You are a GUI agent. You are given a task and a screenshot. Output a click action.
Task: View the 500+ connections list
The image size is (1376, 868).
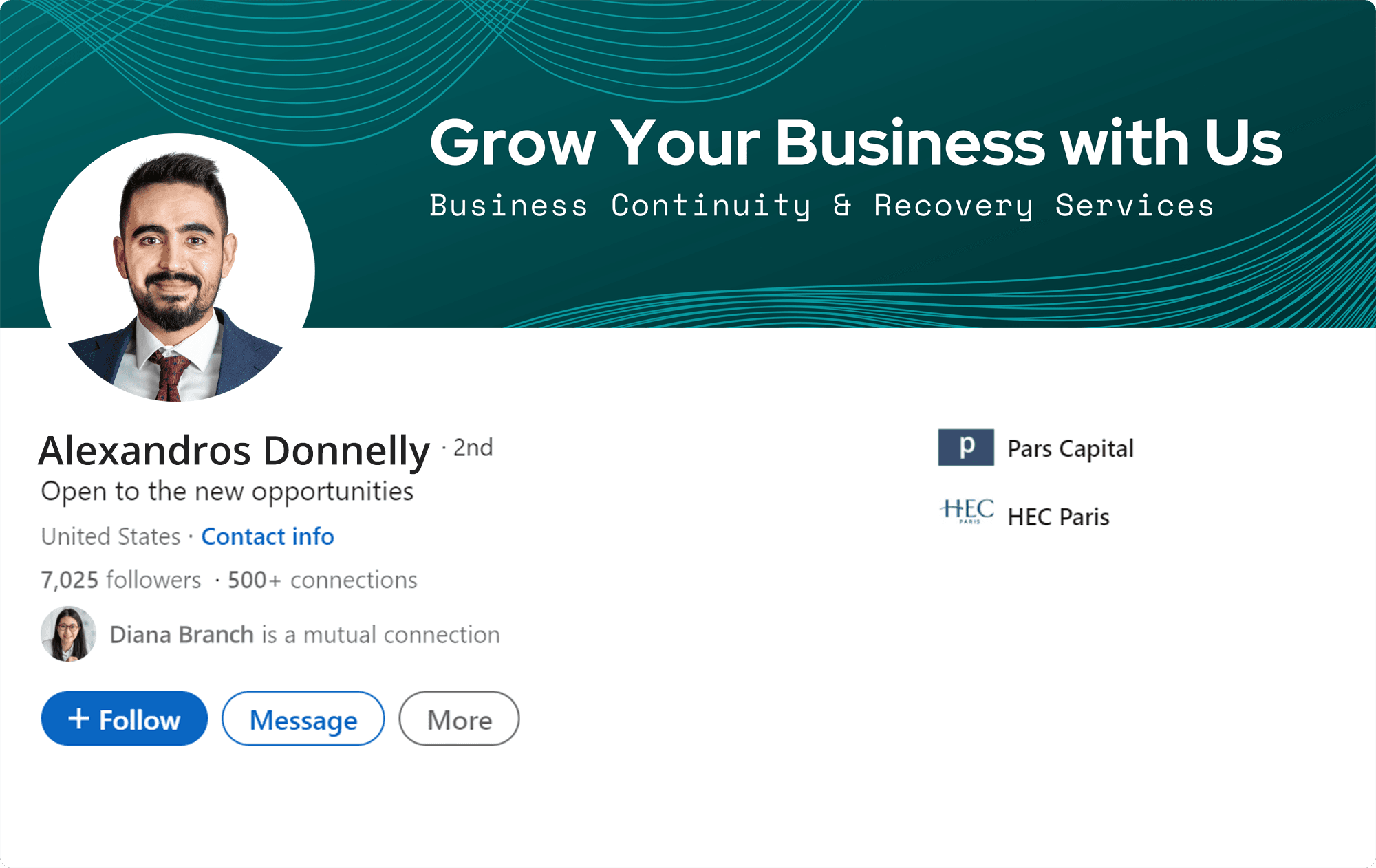pyautogui.click(x=323, y=580)
